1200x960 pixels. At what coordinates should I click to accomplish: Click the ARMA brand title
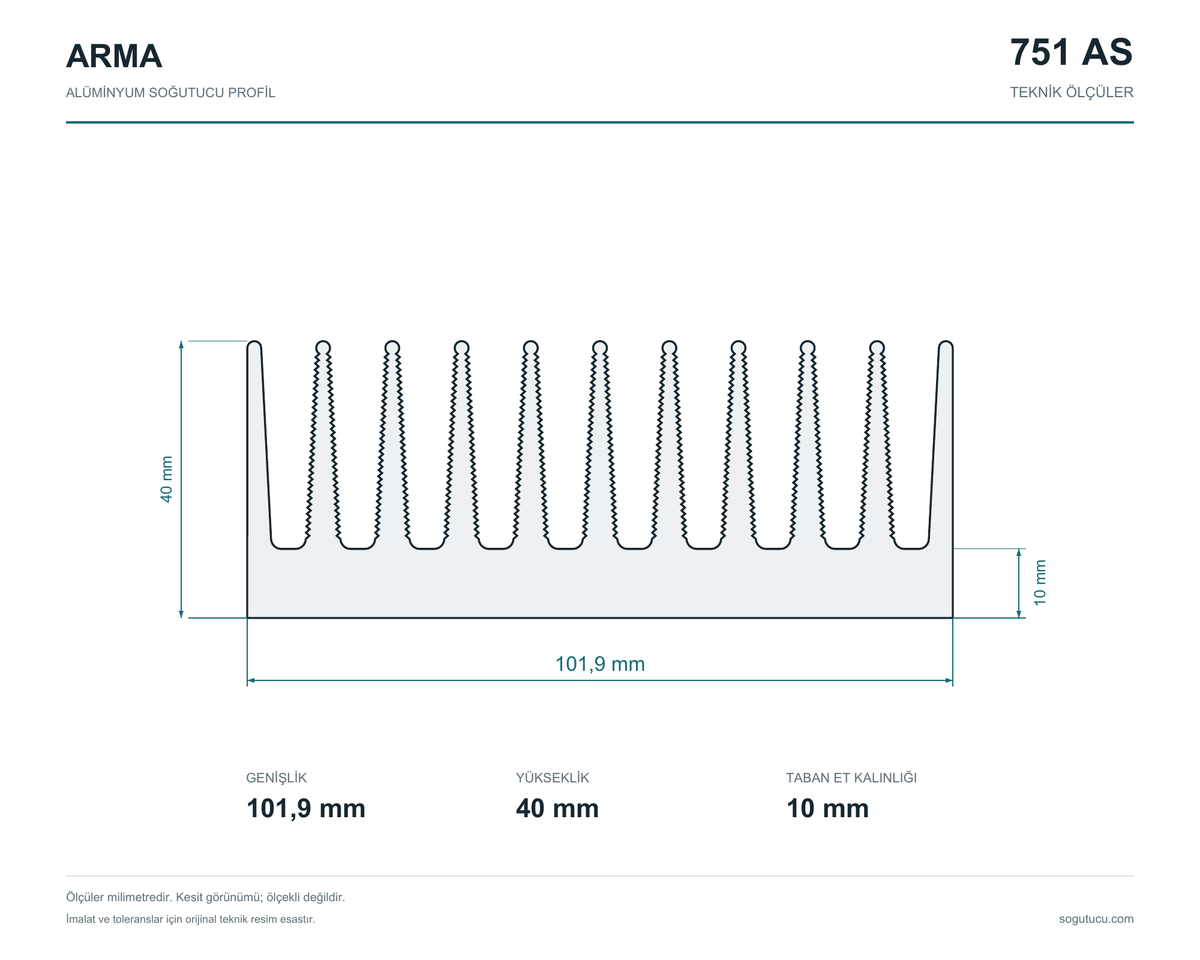[114, 56]
